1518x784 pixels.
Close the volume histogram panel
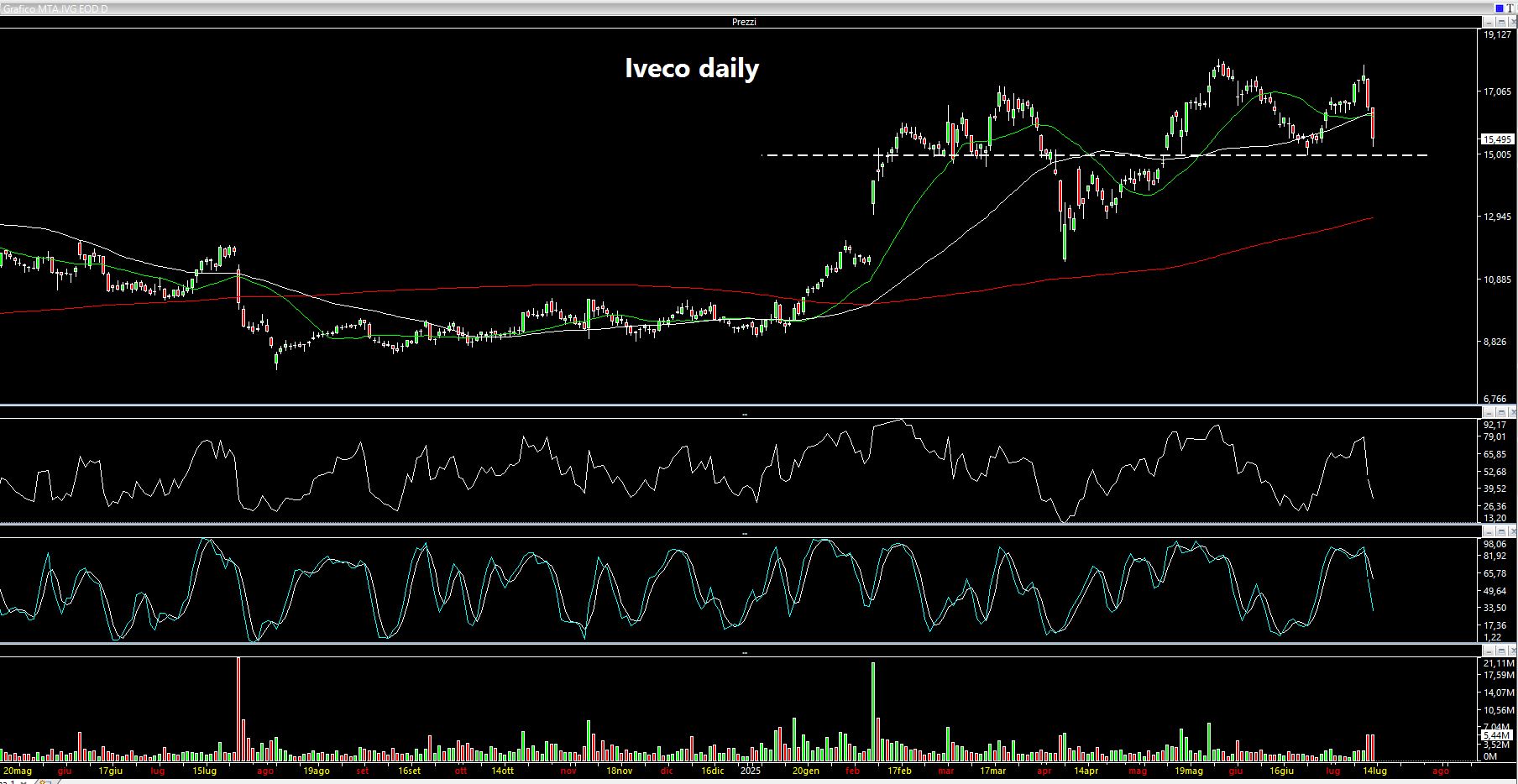(1512, 651)
